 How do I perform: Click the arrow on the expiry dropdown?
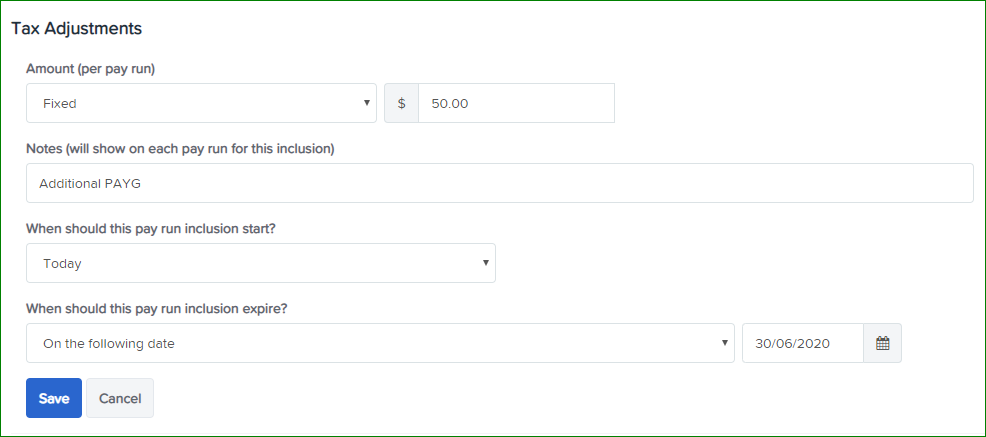[724, 343]
